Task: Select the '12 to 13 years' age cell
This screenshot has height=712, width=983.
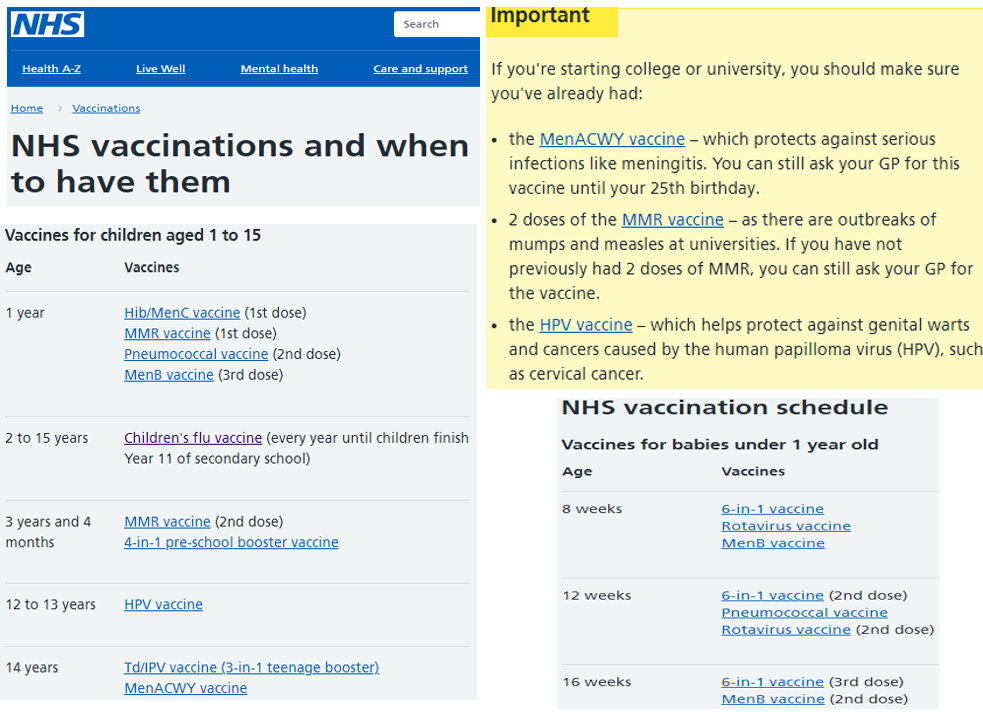Action: (51, 605)
